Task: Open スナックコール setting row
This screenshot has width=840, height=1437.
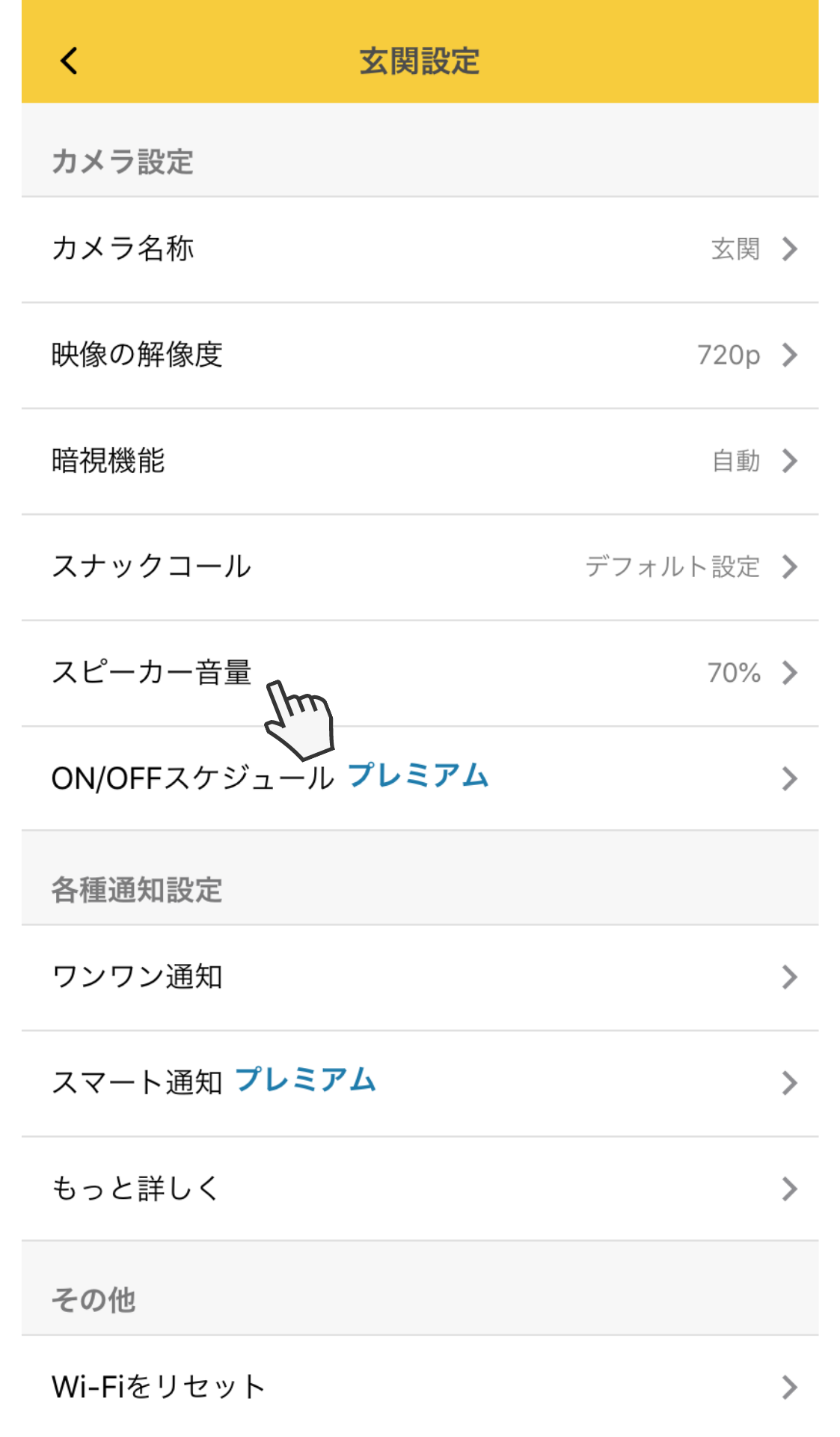Action: pyautogui.click(x=152, y=567)
